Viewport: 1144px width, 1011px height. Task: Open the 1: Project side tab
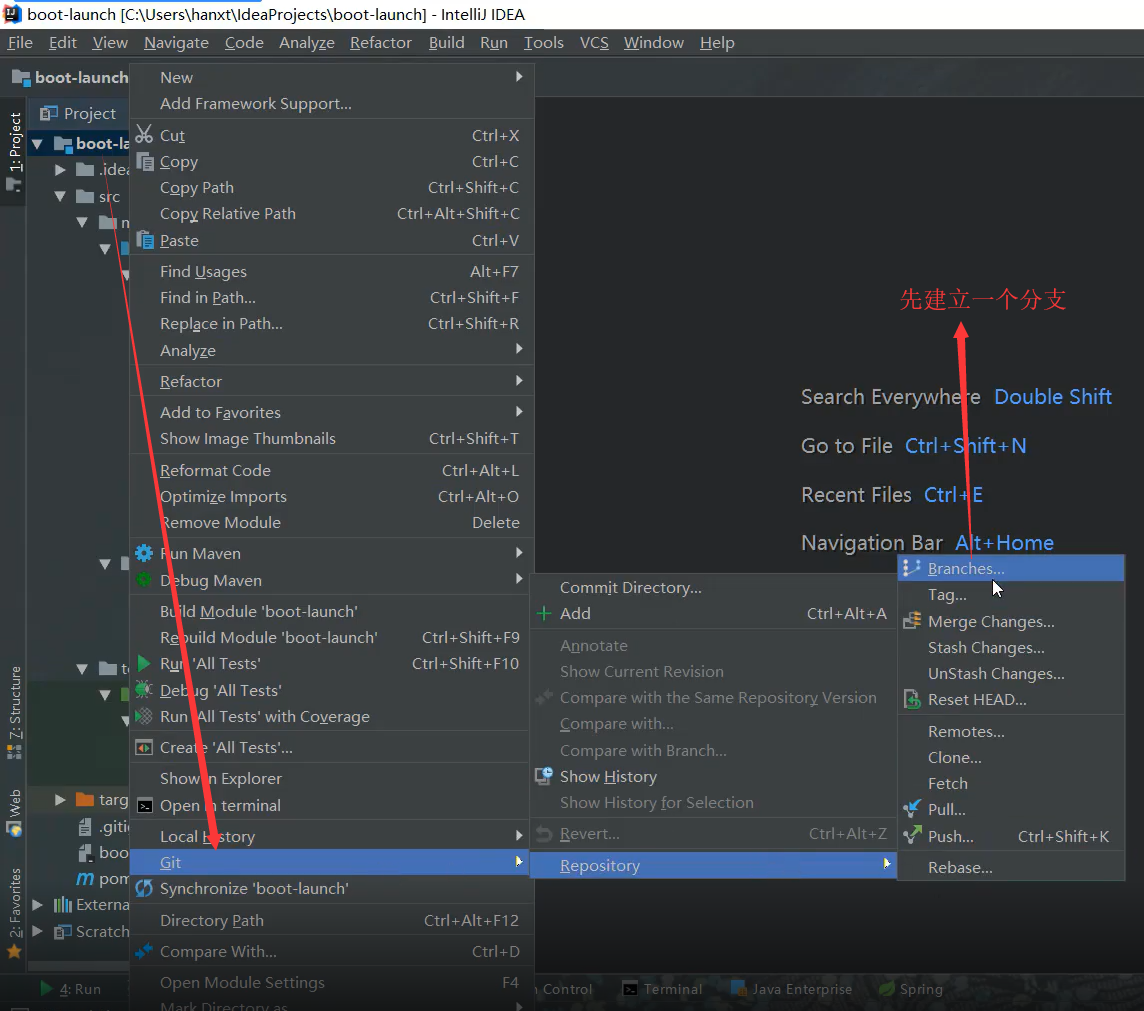pyautogui.click(x=14, y=152)
